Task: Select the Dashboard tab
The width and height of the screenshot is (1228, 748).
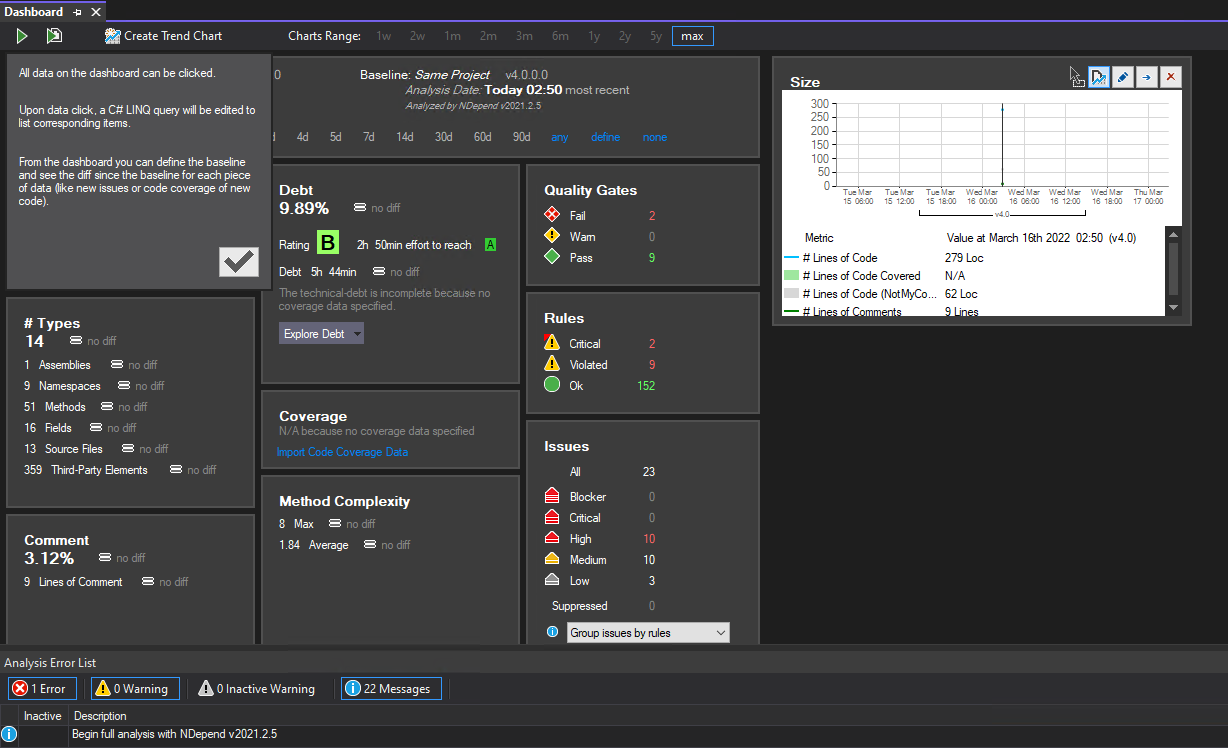Action: 33,12
